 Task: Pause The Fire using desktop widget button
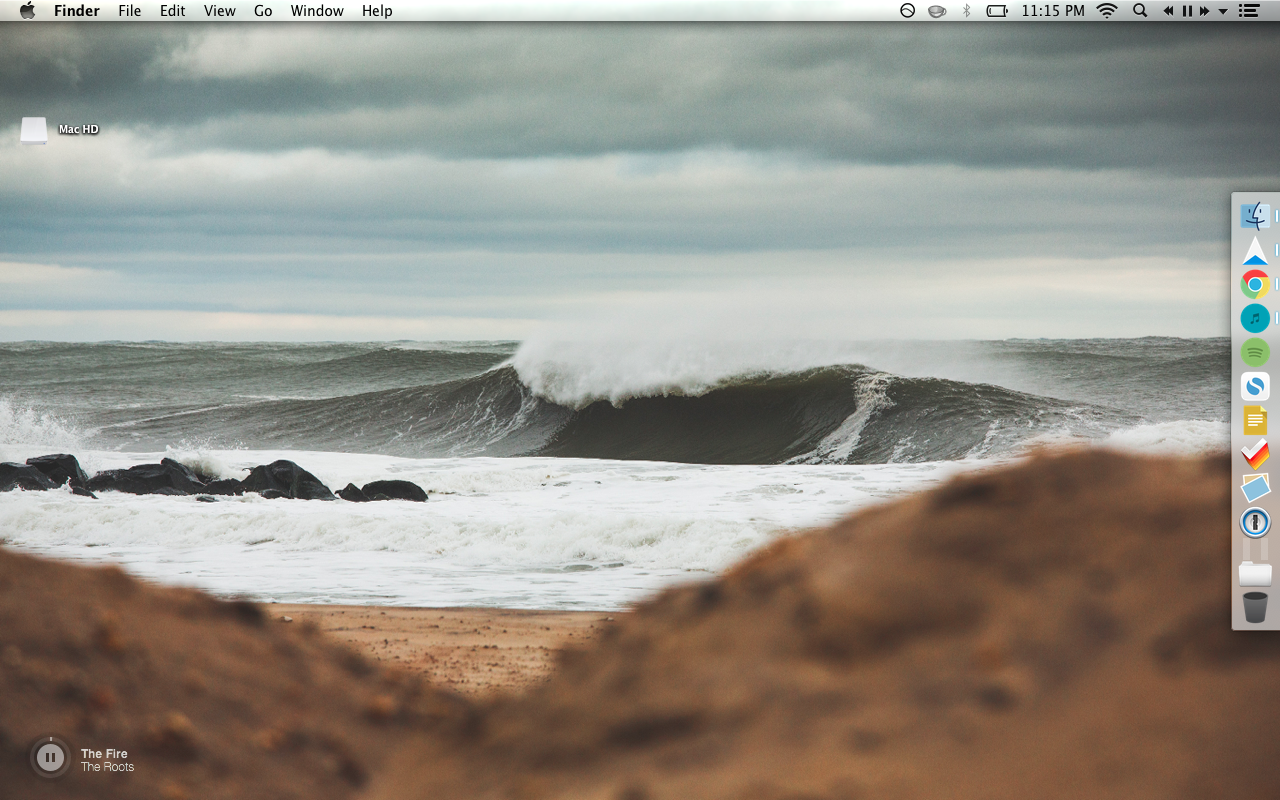(x=50, y=758)
